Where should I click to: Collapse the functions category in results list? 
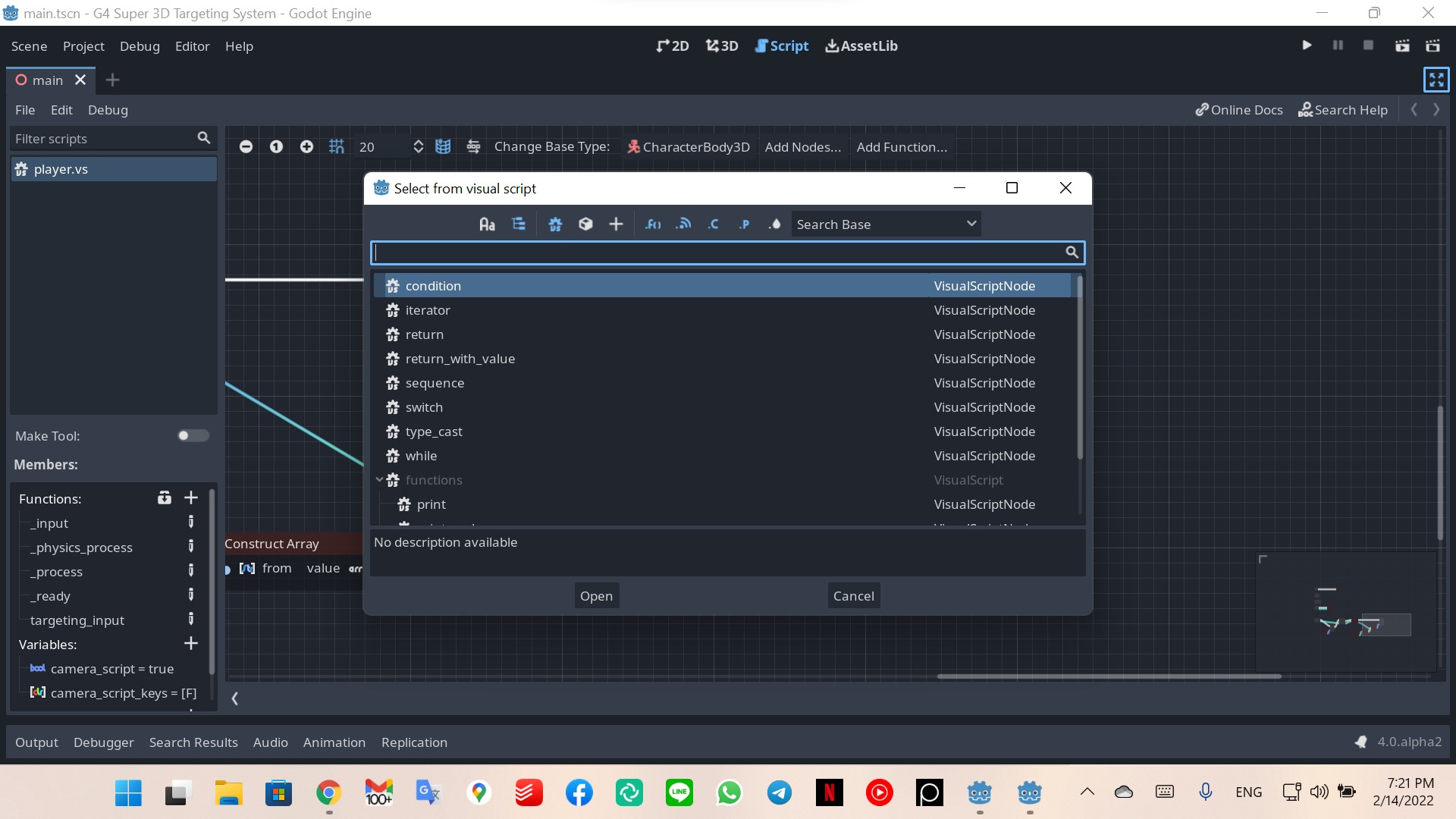coord(380,480)
